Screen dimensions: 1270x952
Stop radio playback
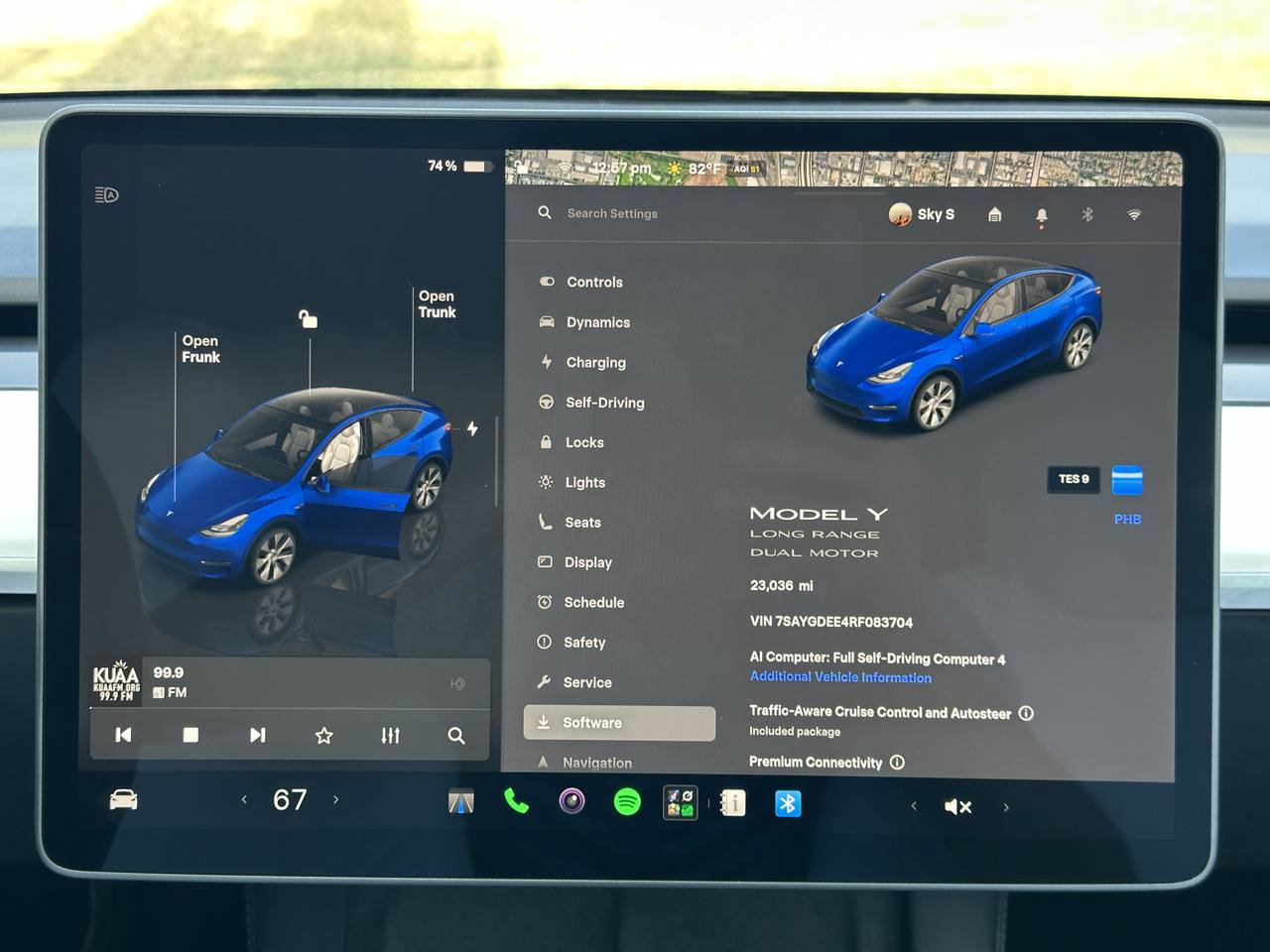[x=190, y=735]
